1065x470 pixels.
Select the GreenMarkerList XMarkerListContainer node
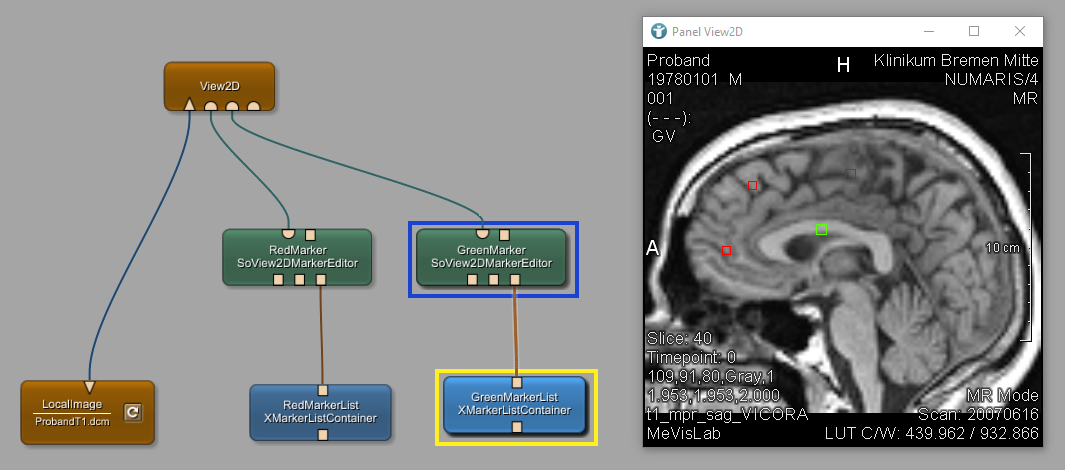515,404
